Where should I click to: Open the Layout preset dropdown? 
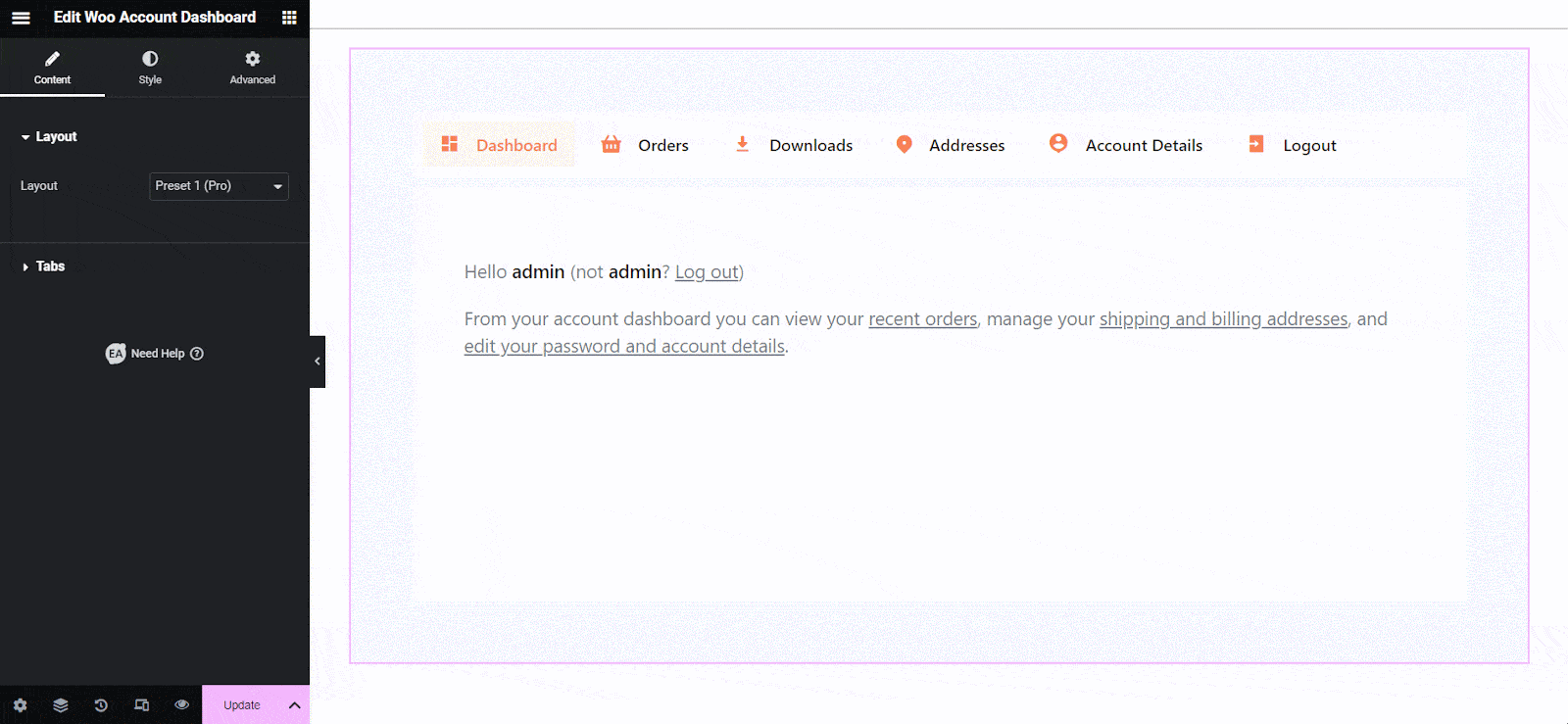pyautogui.click(x=219, y=186)
